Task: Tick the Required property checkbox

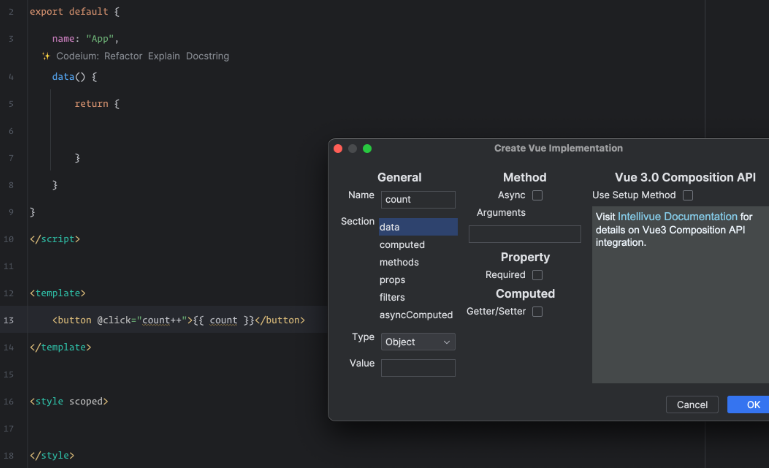Action: (x=538, y=275)
